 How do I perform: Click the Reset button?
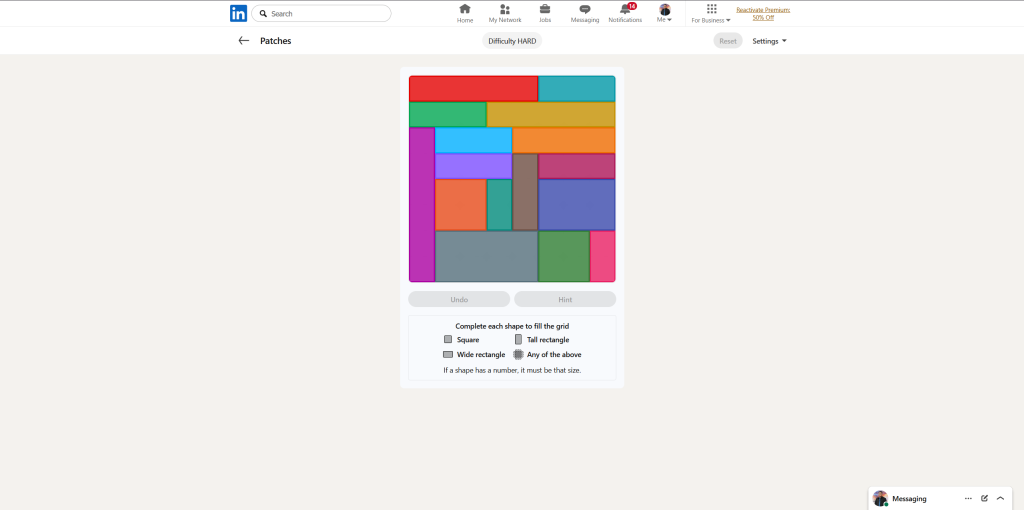728,41
